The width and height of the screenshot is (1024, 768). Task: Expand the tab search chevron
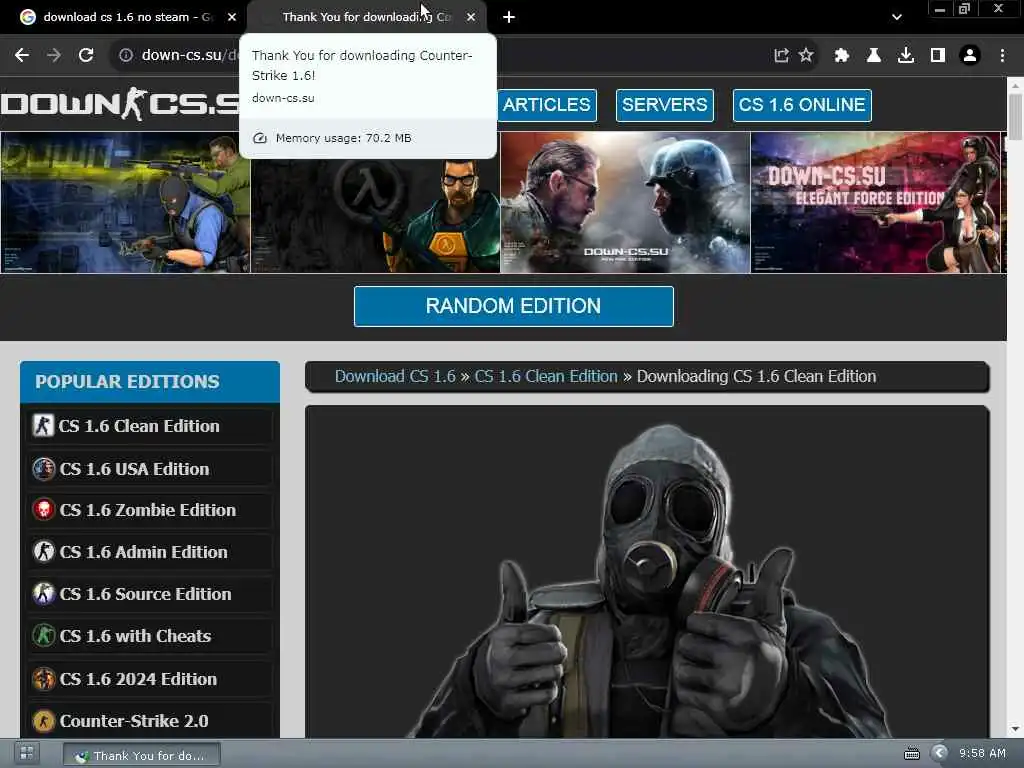(x=897, y=18)
